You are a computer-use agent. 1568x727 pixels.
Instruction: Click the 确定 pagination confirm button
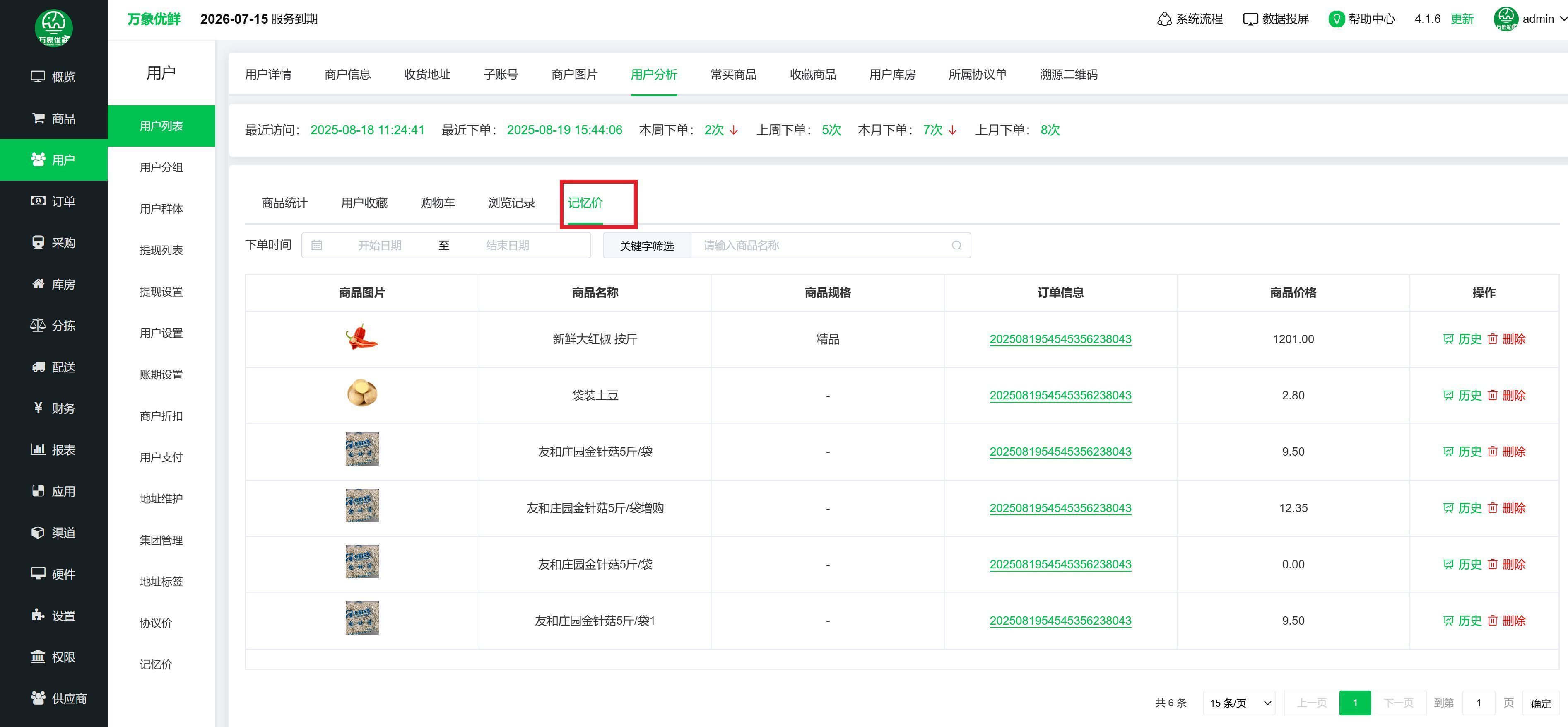[x=1541, y=703]
